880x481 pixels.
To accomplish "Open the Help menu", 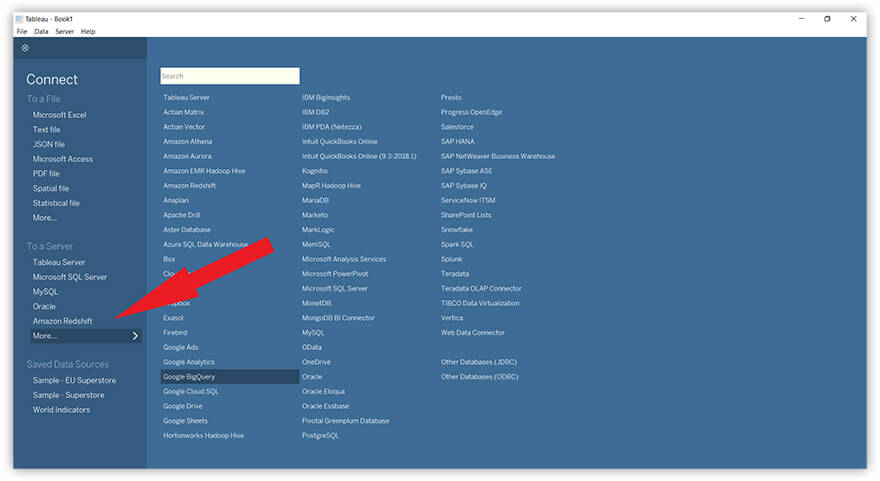I will (x=88, y=31).
